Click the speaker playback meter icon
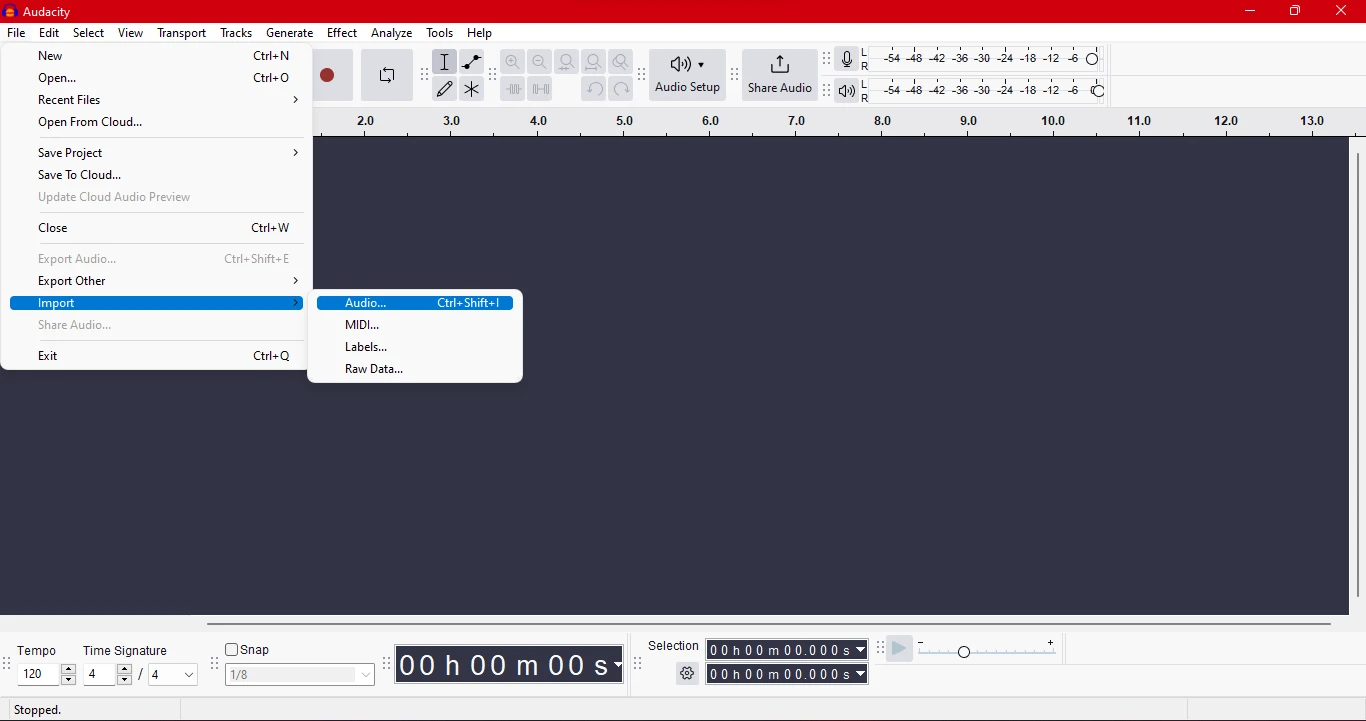Image resolution: width=1366 pixels, height=721 pixels. (847, 92)
